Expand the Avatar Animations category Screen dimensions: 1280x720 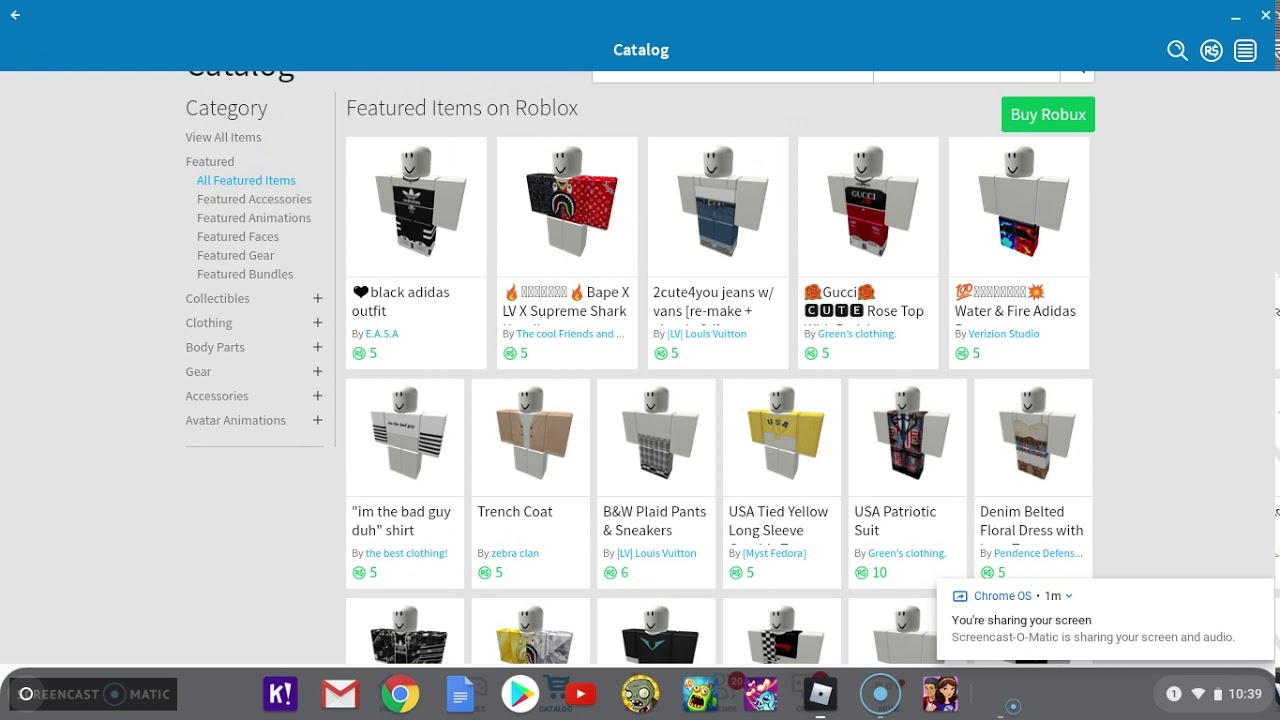[x=317, y=420]
